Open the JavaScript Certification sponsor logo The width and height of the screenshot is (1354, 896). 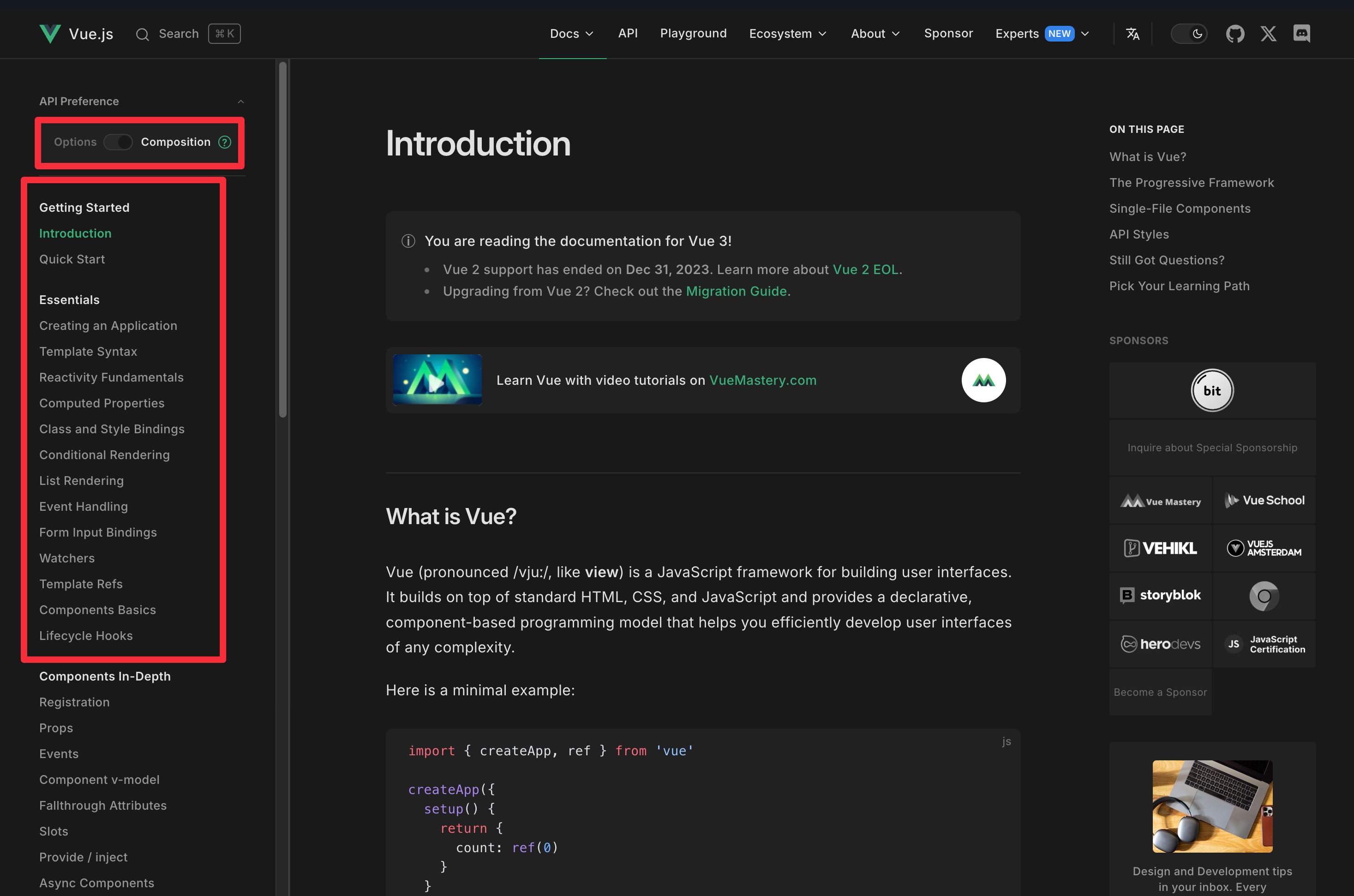click(x=1264, y=644)
